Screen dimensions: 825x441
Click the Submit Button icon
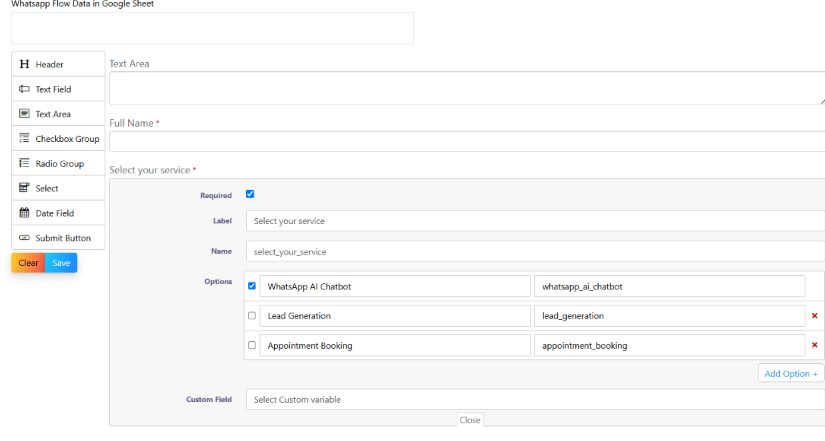(x=24, y=238)
